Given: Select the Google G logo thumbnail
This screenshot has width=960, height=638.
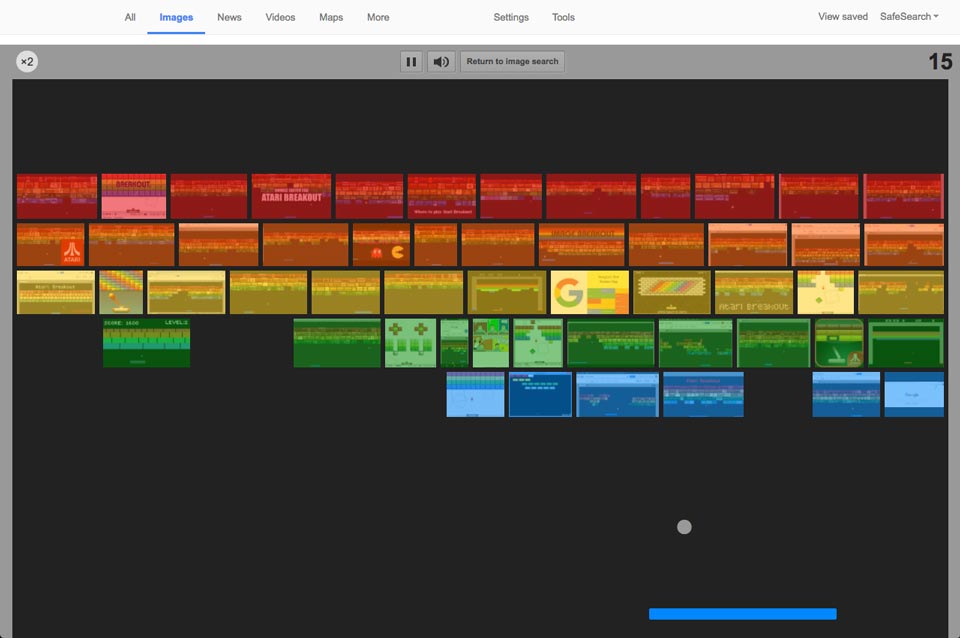Looking at the screenshot, I should (590, 292).
